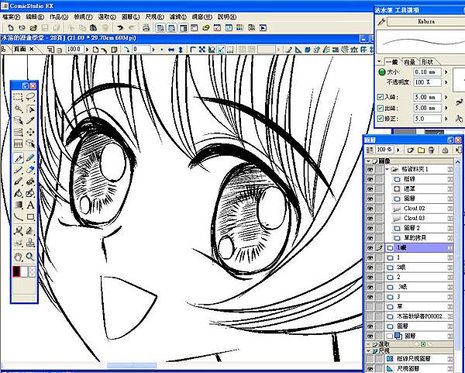Screen dimensions: 465x373
Task: Select the stamp tool in tool palette
Action: click(30, 242)
